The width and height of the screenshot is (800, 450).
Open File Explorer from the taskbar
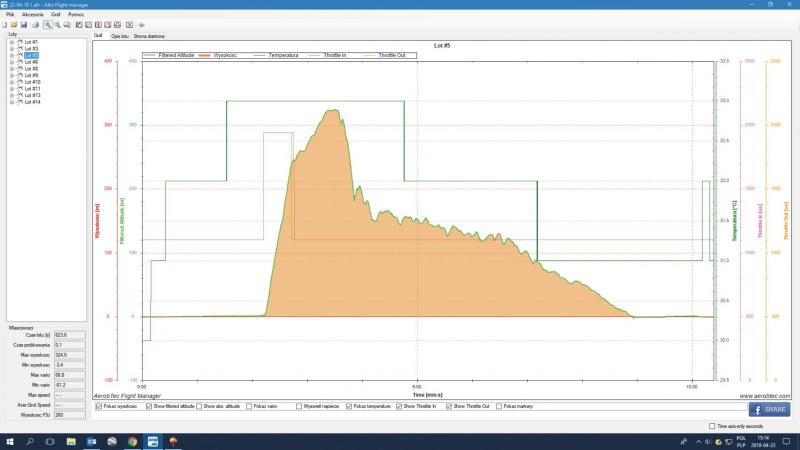pyautogui.click(x=71, y=441)
